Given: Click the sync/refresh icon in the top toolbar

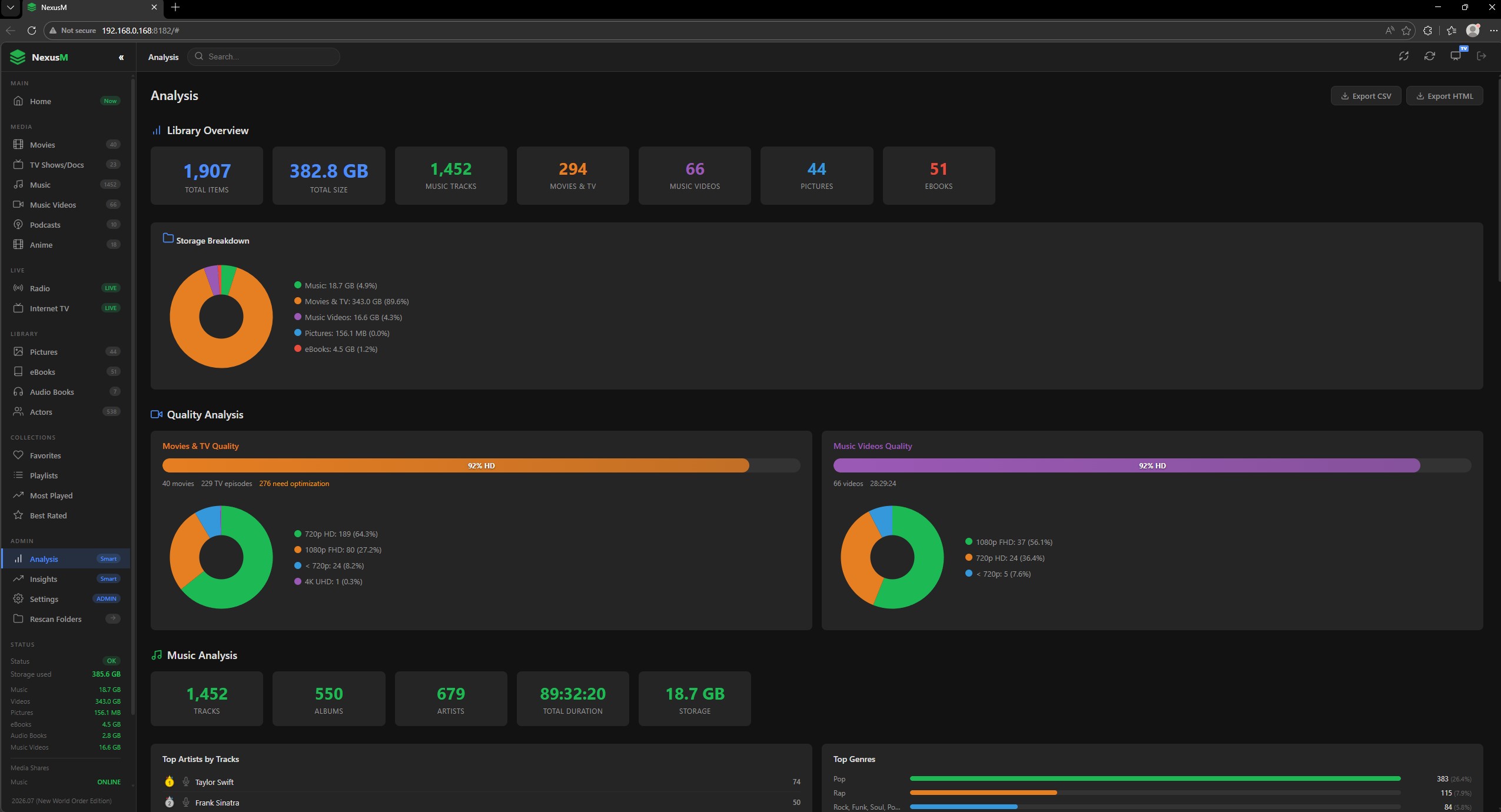Looking at the screenshot, I should coord(1429,56).
